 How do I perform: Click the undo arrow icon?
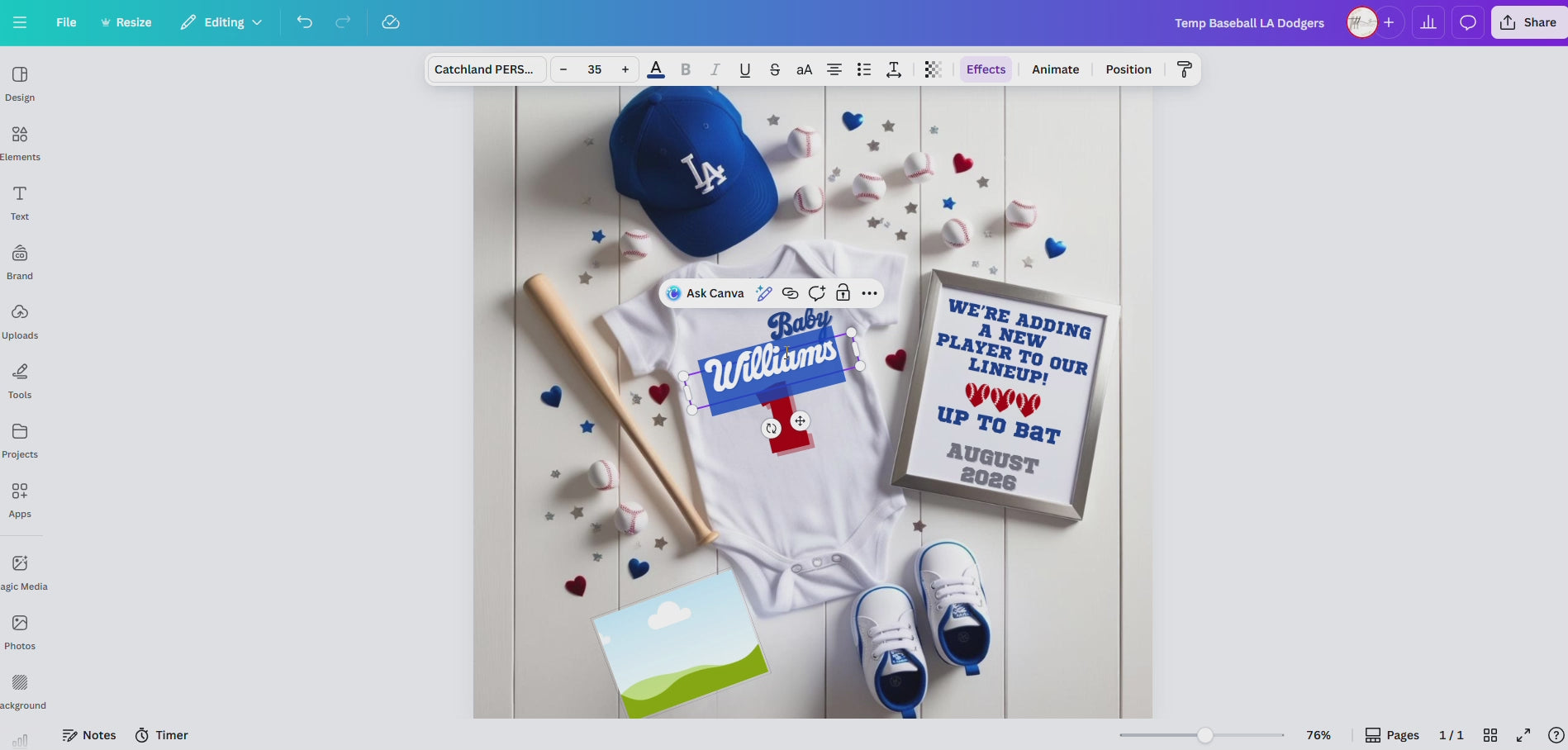(305, 22)
